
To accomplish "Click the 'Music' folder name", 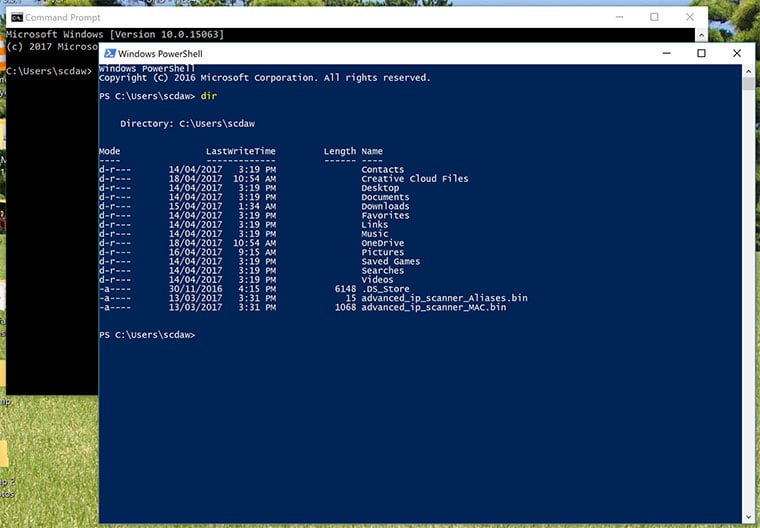I will tap(375, 234).
